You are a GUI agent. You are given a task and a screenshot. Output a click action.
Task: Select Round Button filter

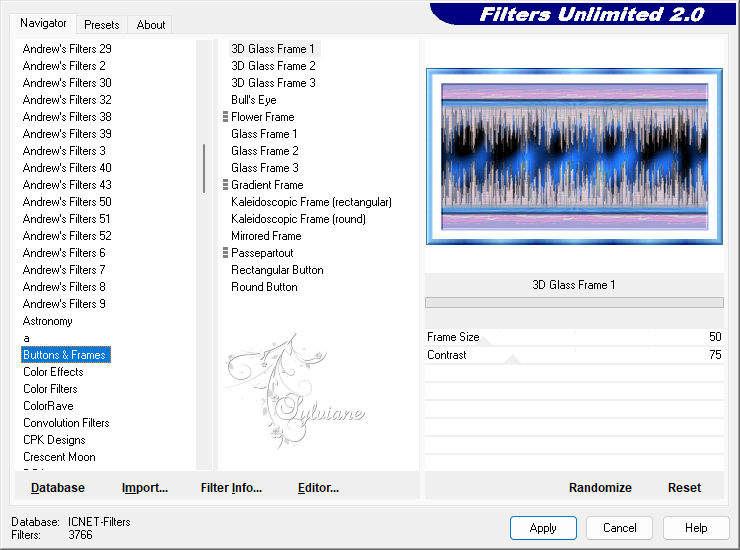[264, 287]
